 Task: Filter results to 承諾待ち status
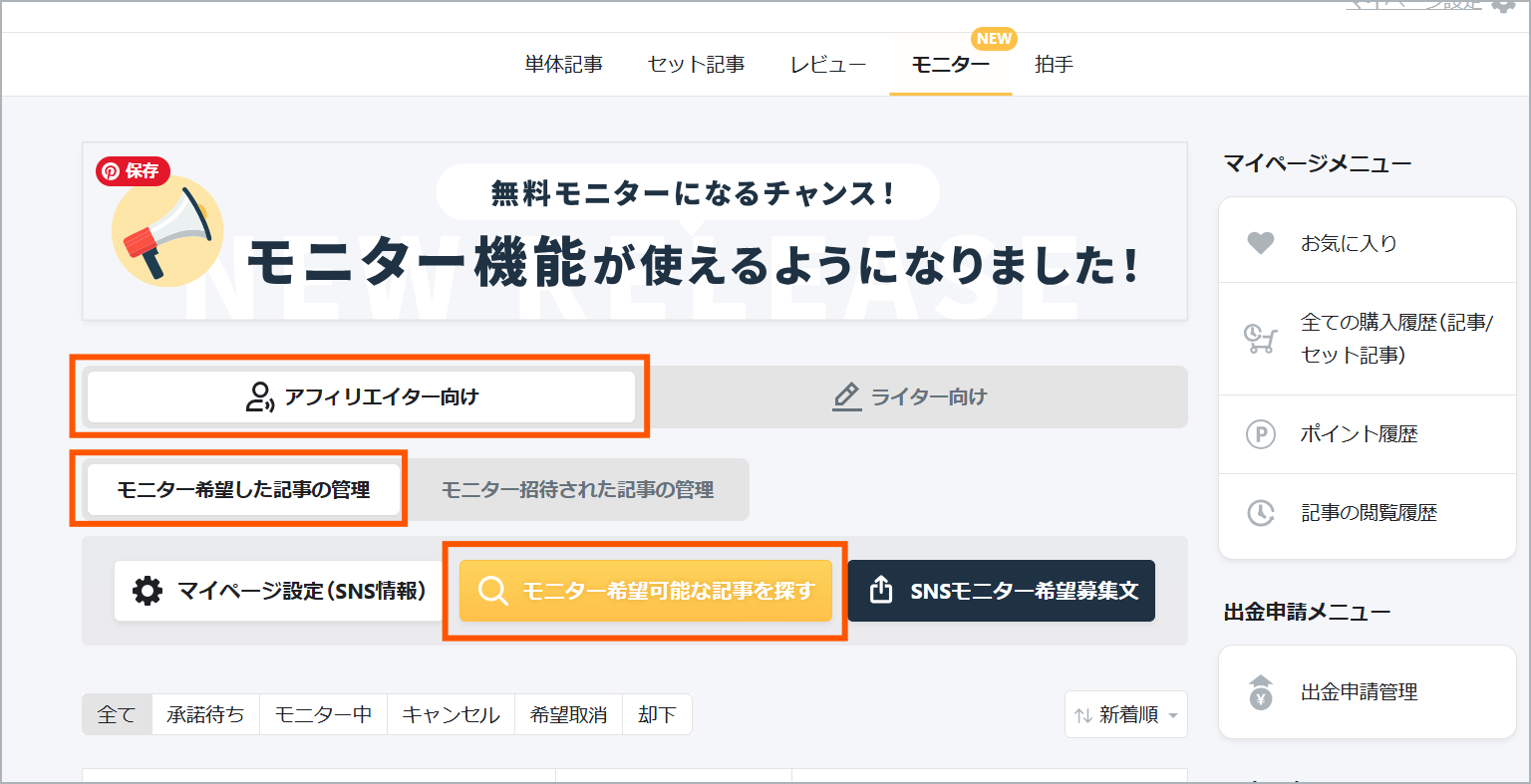[x=204, y=714]
